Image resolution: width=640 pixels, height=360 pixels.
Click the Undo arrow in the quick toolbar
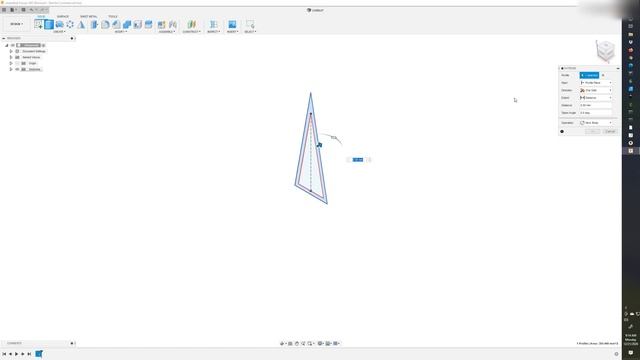click(x=31, y=10)
